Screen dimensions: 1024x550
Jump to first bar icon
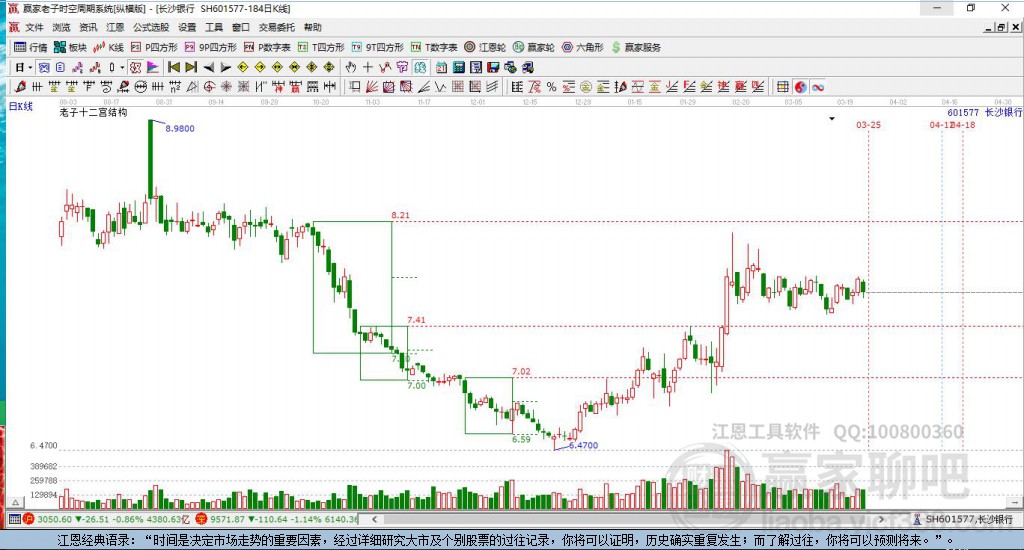pyautogui.click(x=174, y=67)
